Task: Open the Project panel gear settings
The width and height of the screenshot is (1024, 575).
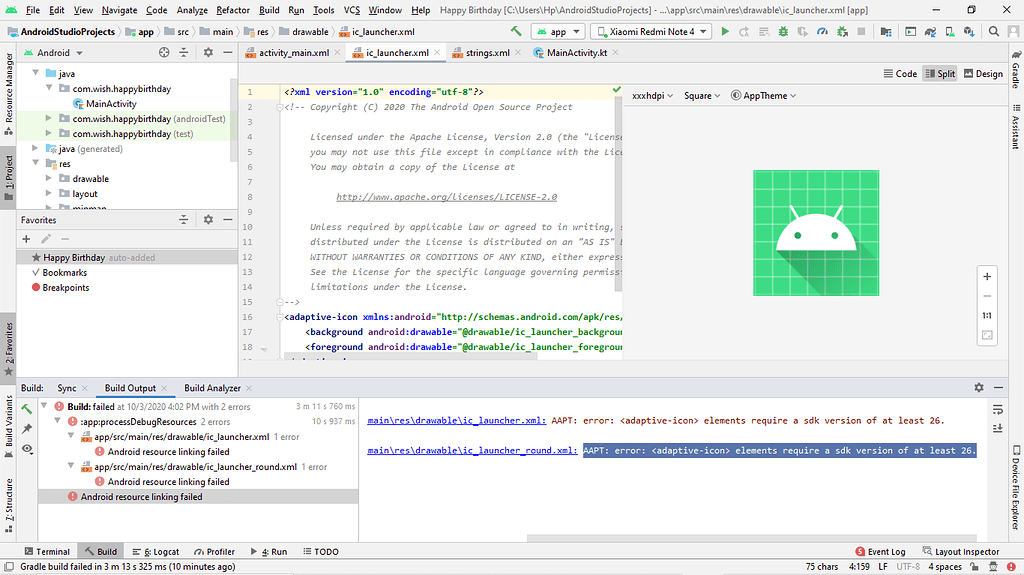Action: (x=207, y=53)
